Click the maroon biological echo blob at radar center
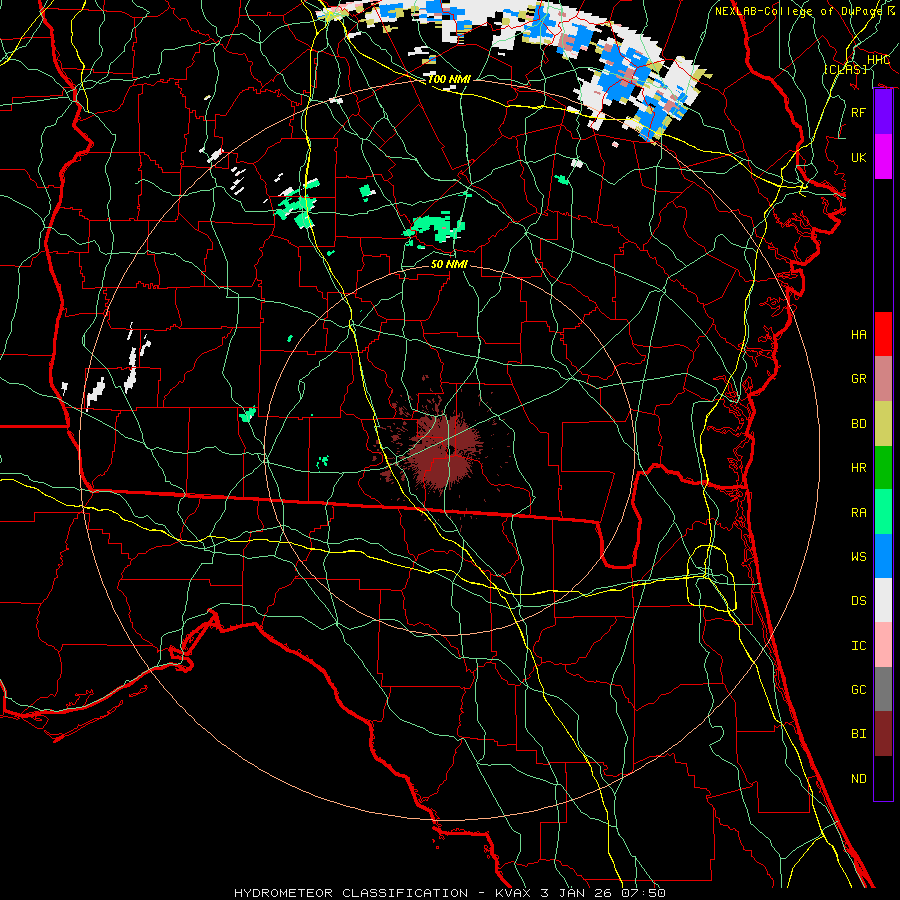This screenshot has width=900, height=900. coord(445,452)
